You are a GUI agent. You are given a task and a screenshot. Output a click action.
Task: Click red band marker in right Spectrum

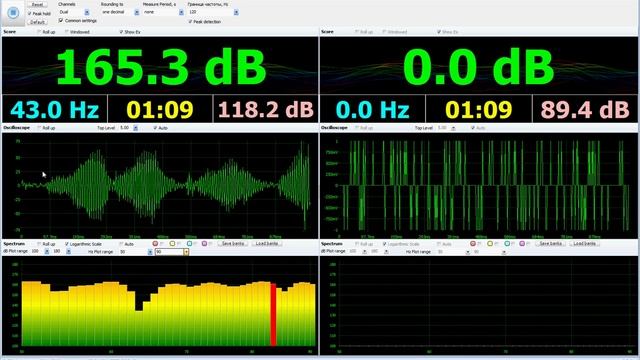[473, 244]
